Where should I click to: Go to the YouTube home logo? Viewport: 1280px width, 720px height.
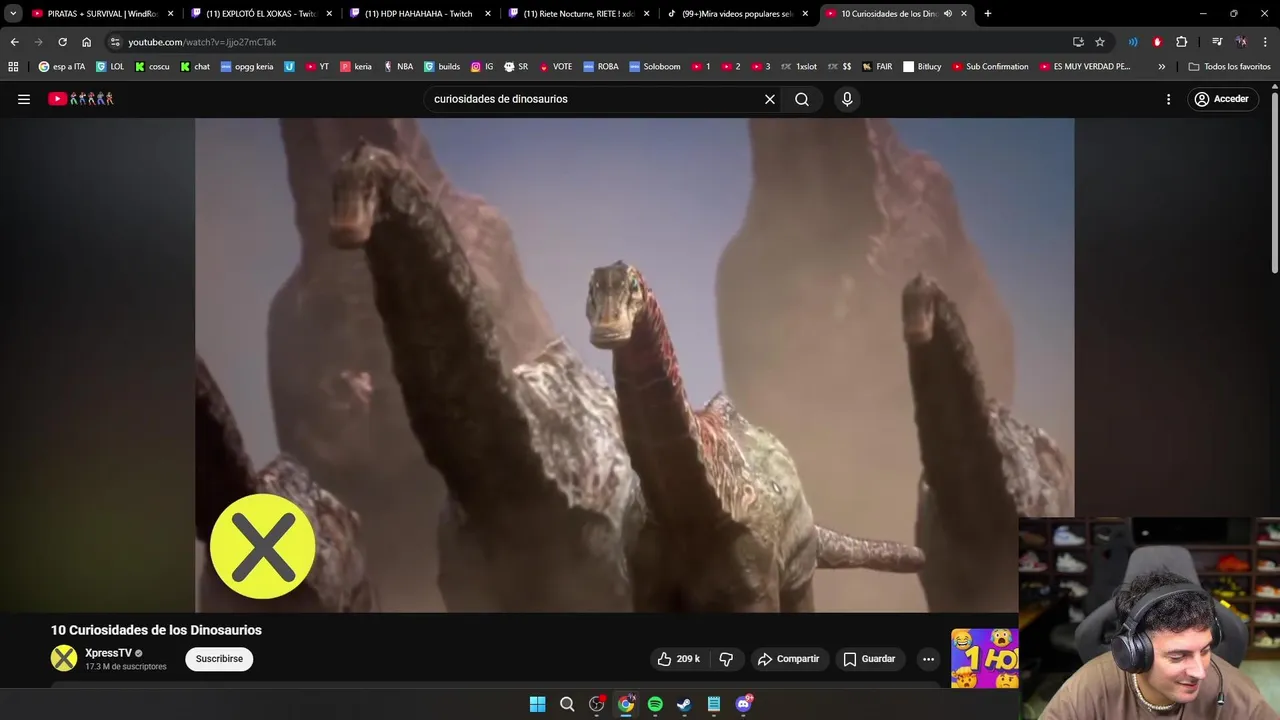[x=81, y=99]
